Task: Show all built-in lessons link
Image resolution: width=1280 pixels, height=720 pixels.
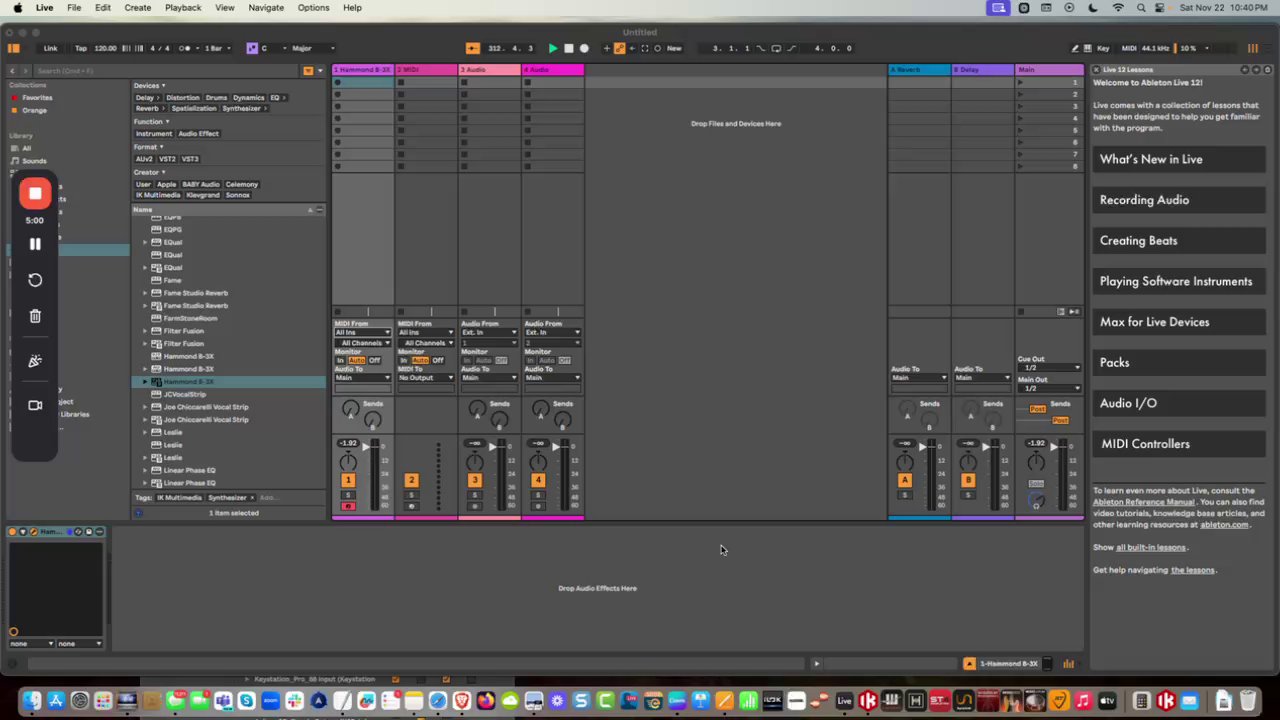Action: point(1151,547)
